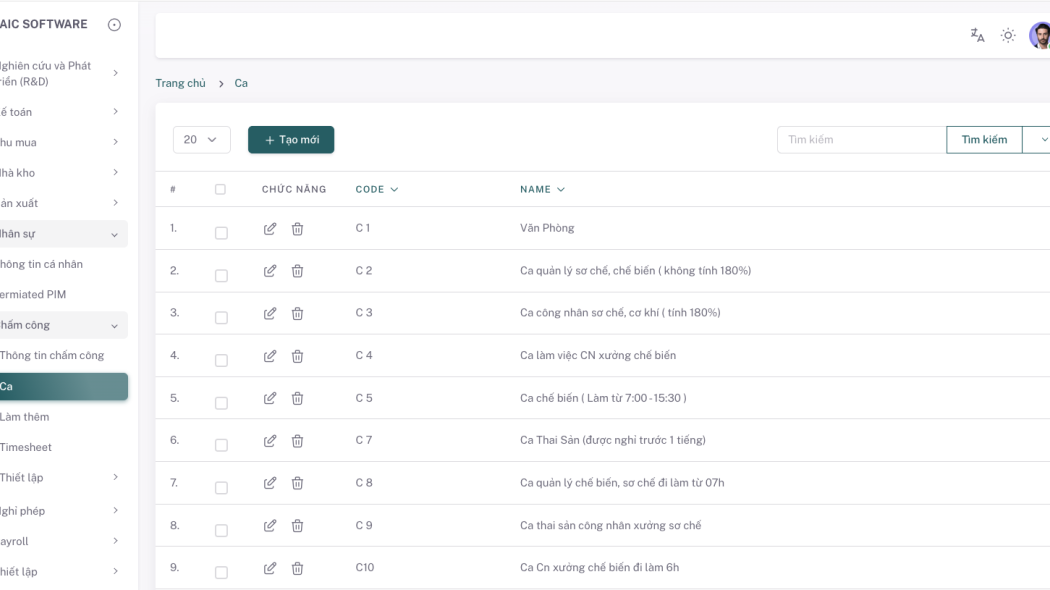Viewport: 1050px width, 590px height.
Task: Go to Làm thêm in sidebar
Action: pos(25,417)
